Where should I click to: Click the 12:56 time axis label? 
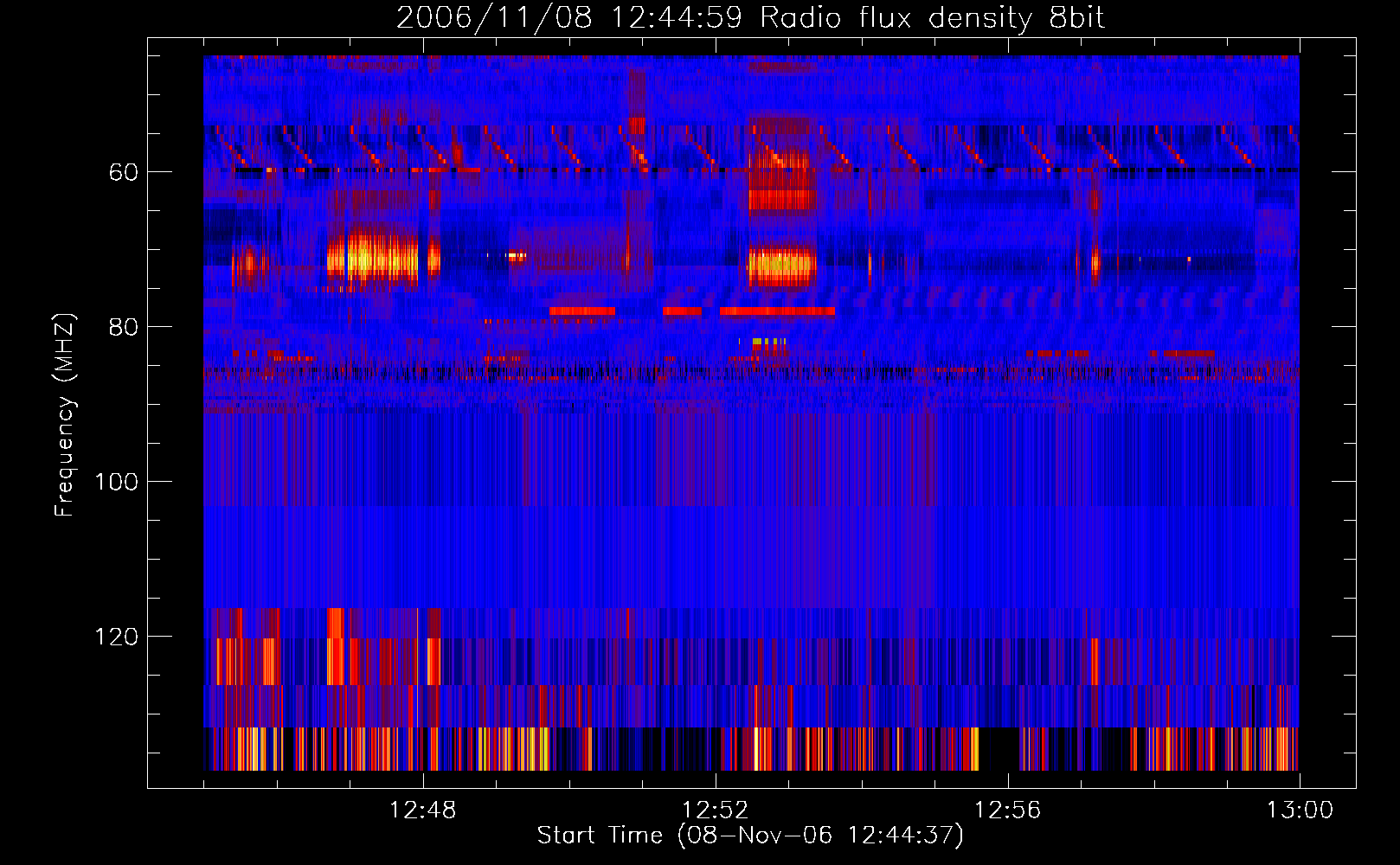coord(1008,811)
